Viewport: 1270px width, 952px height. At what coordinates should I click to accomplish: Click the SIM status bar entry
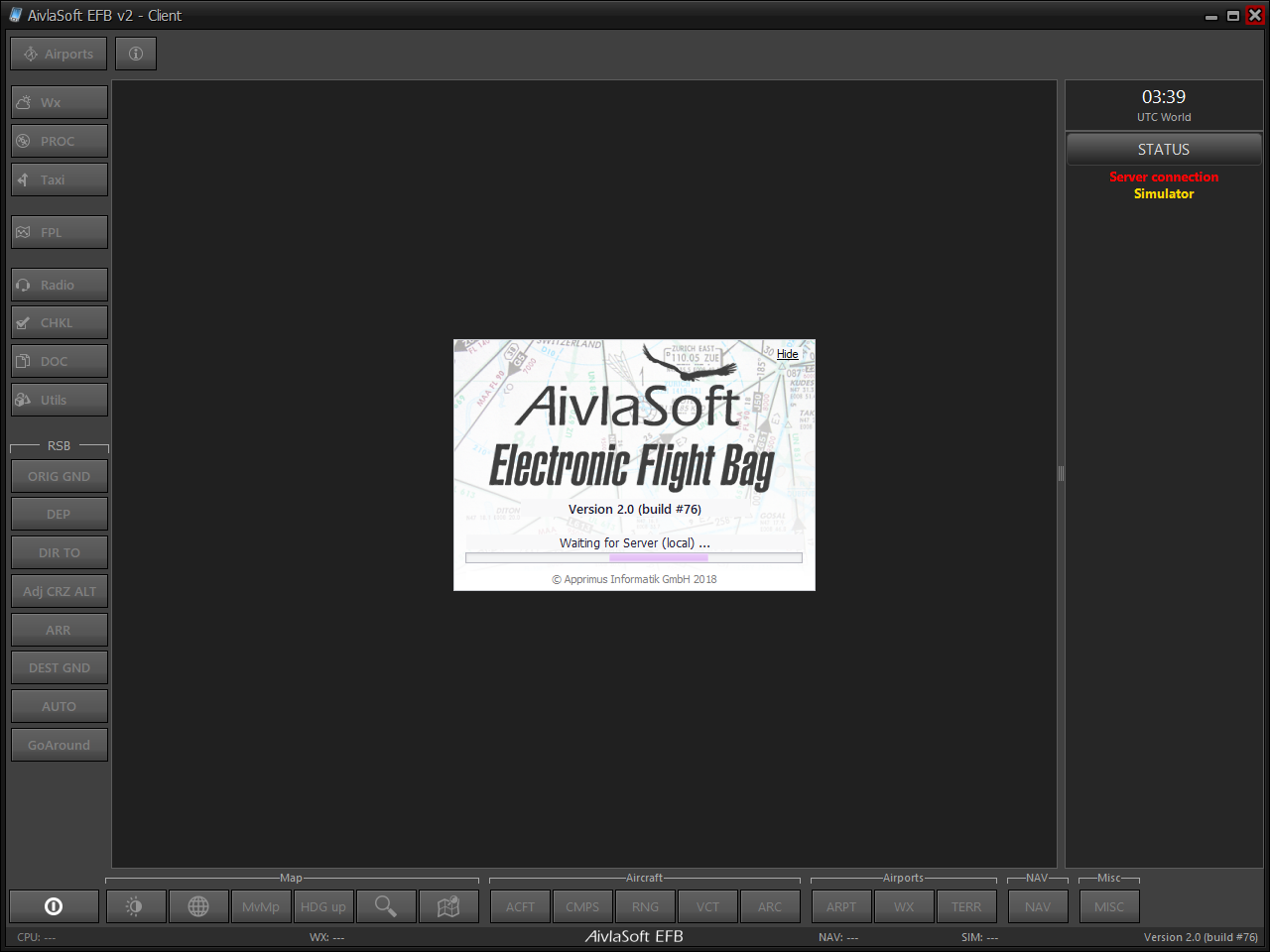(979, 937)
